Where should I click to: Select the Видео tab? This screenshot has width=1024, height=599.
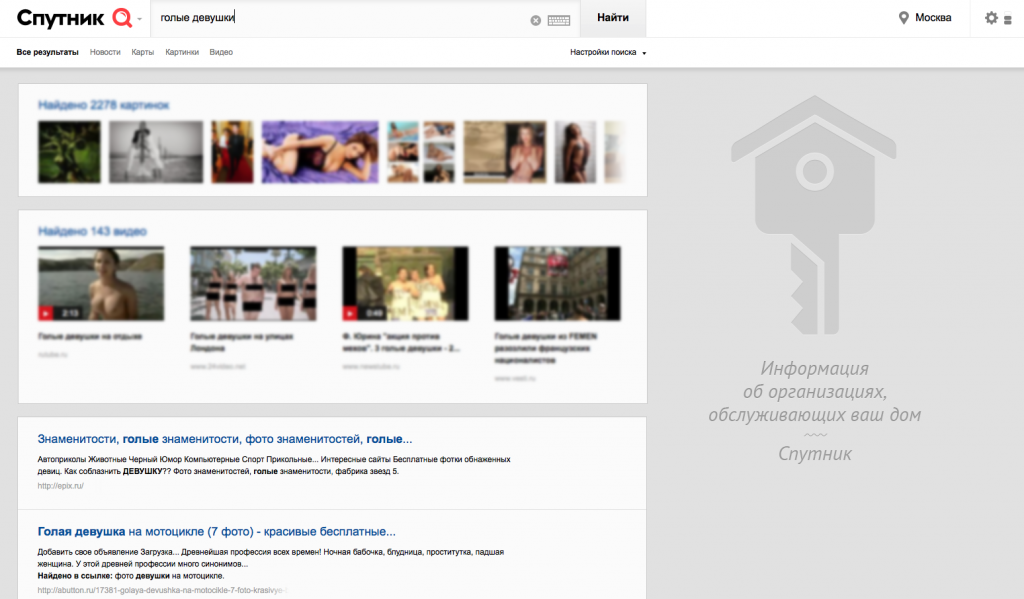click(x=221, y=52)
